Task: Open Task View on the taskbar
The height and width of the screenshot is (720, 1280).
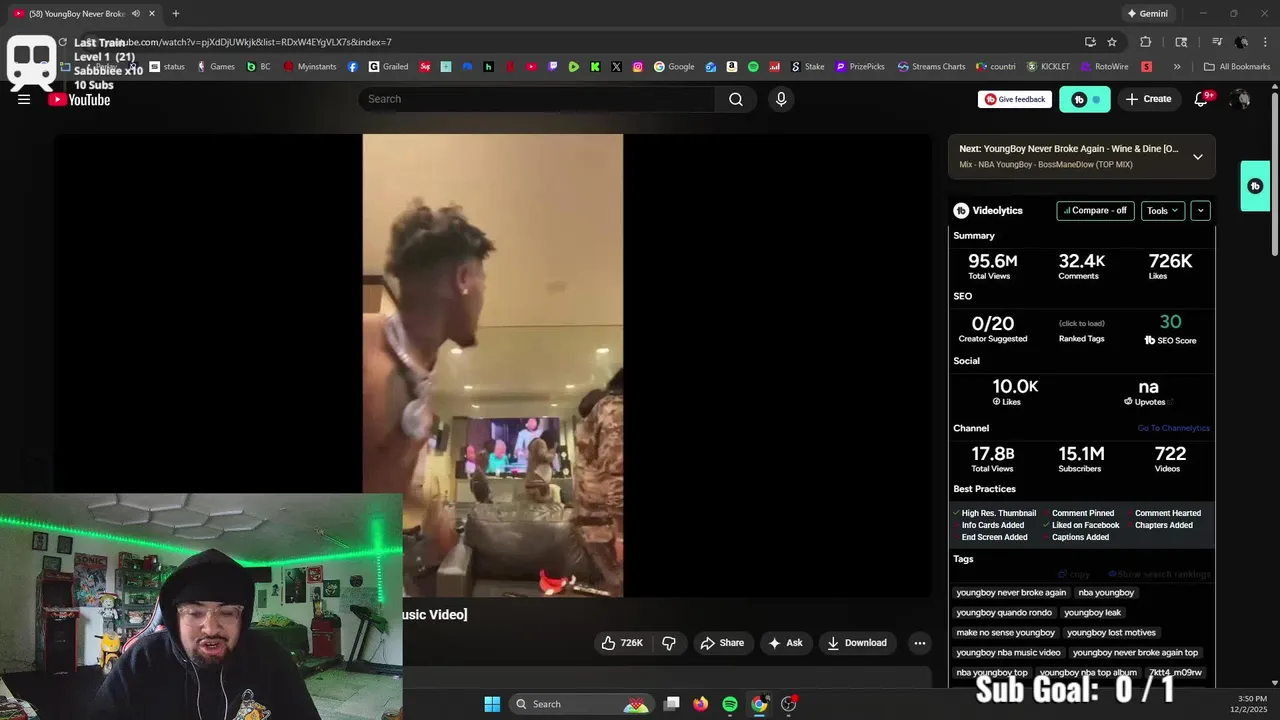Action: [x=672, y=704]
